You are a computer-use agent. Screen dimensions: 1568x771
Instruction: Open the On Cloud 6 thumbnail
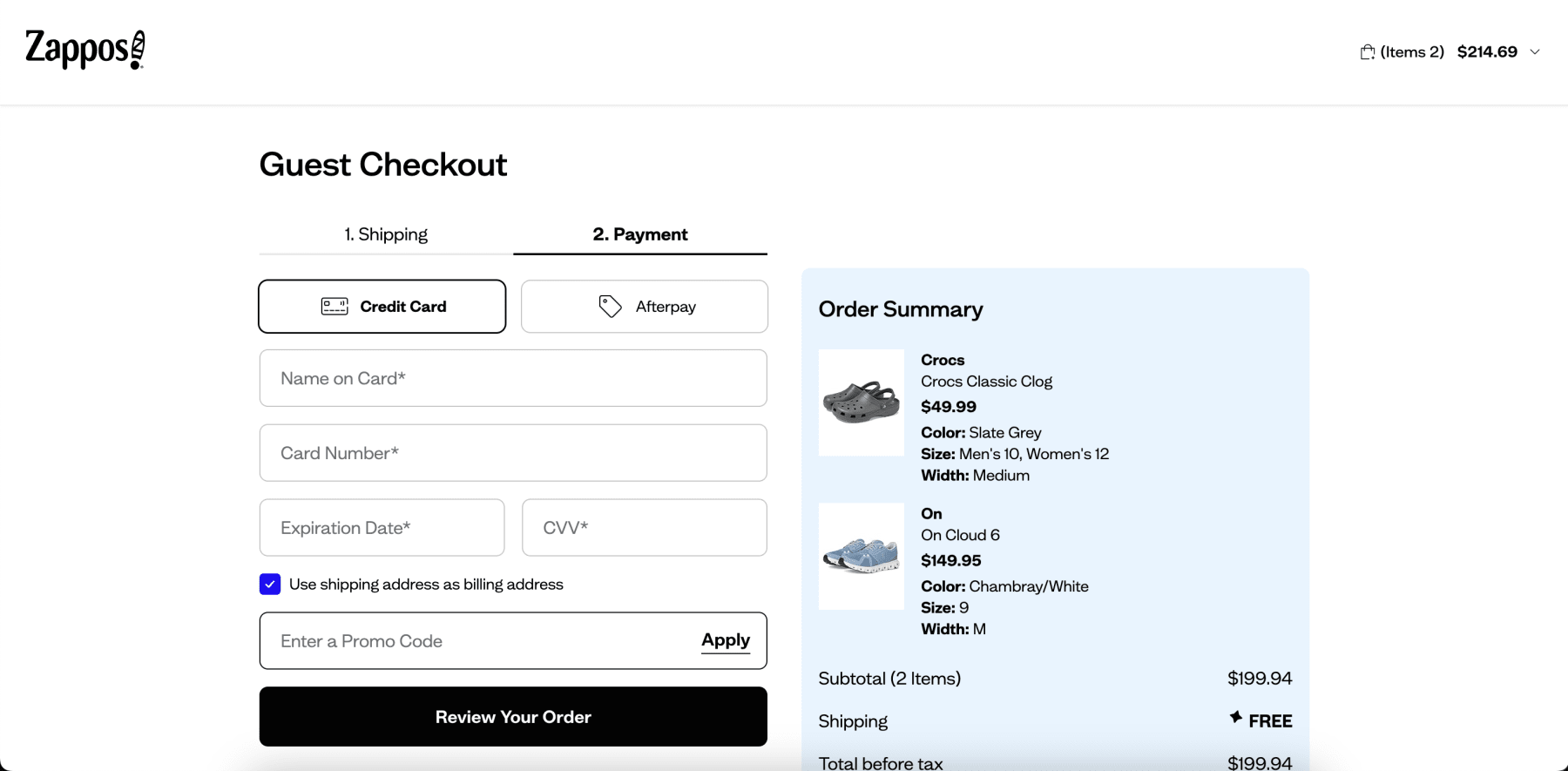click(862, 556)
